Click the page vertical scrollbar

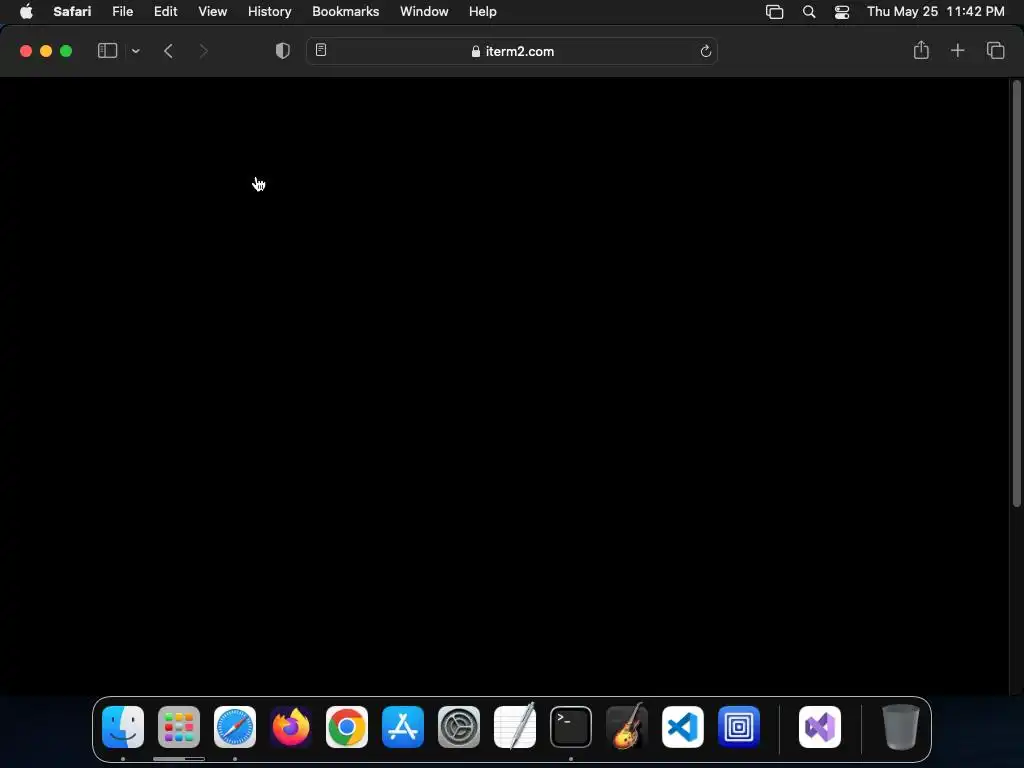point(1016,294)
